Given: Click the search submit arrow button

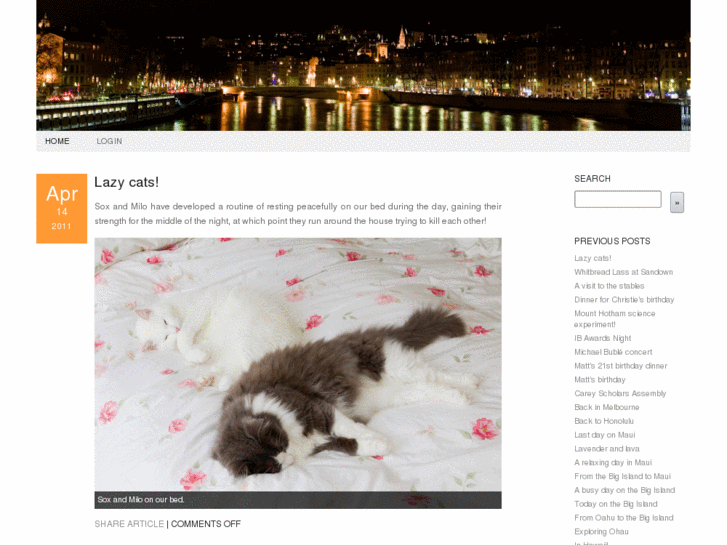Looking at the screenshot, I should click(676, 203).
